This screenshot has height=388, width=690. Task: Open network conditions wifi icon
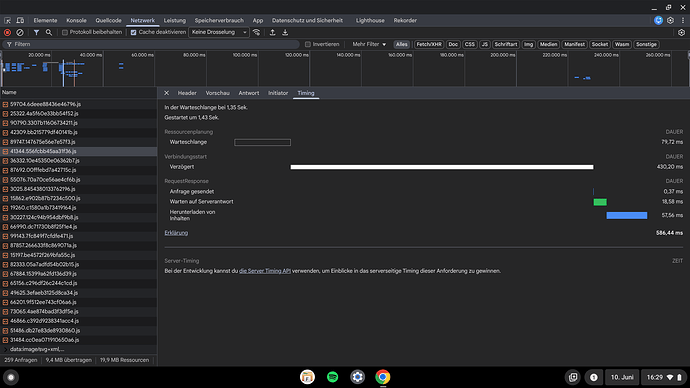tap(257, 32)
